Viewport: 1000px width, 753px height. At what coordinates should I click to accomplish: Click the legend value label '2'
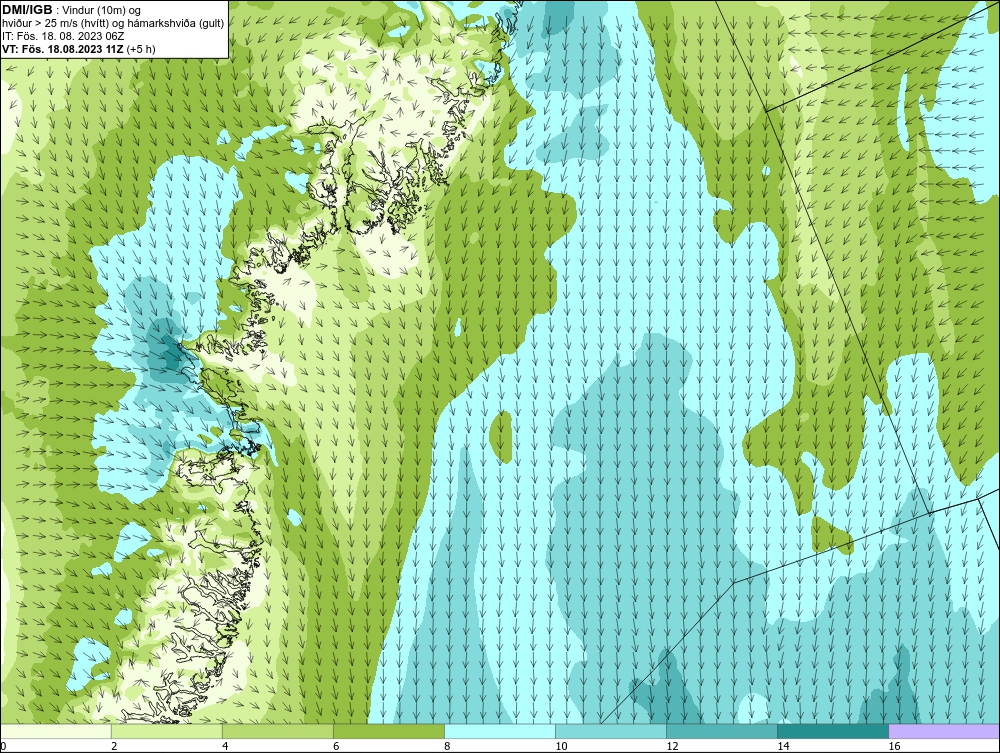click(114, 746)
